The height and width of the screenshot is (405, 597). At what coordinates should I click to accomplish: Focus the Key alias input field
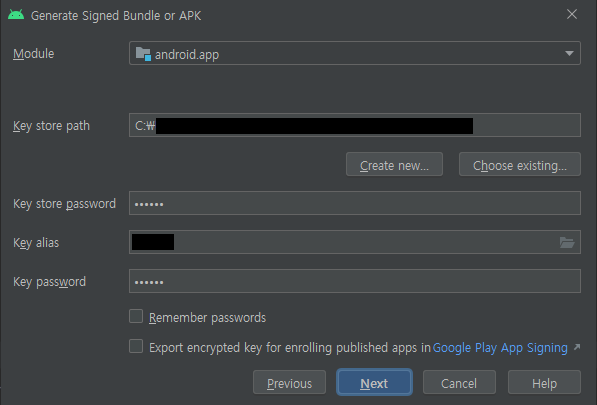(x=355, y=242)
